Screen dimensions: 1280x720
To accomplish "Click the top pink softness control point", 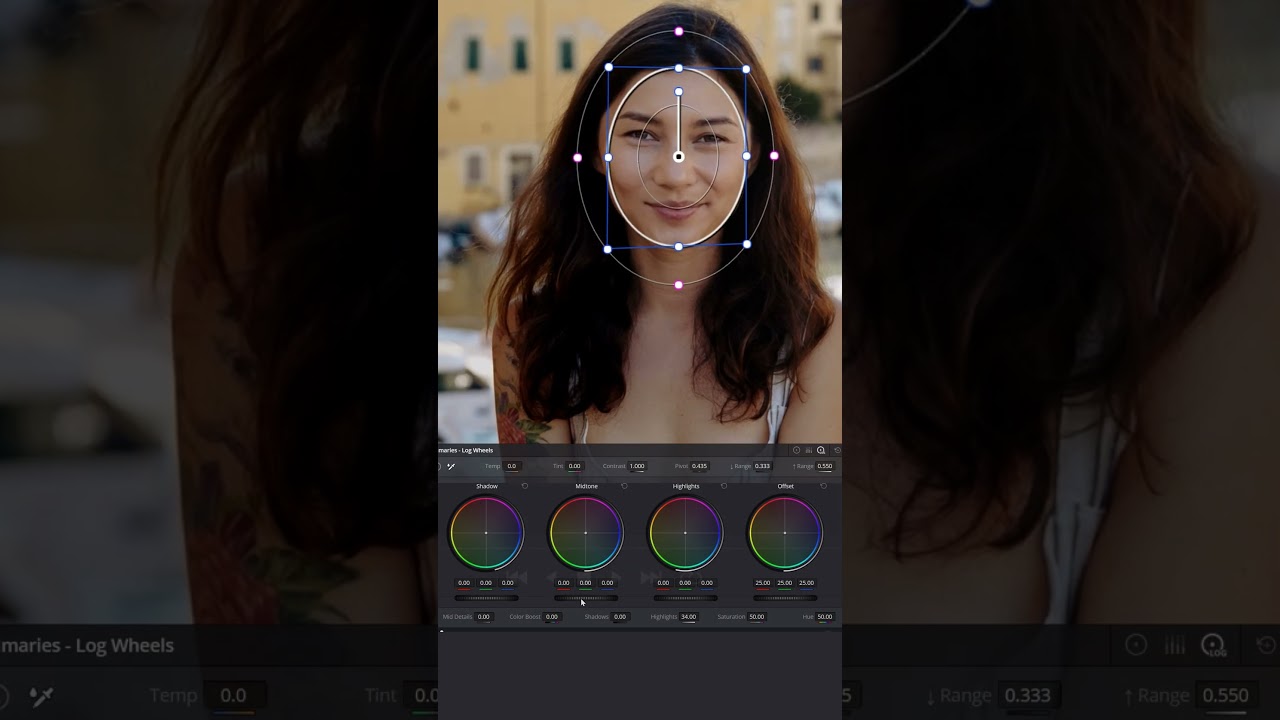I will (679, 32).
